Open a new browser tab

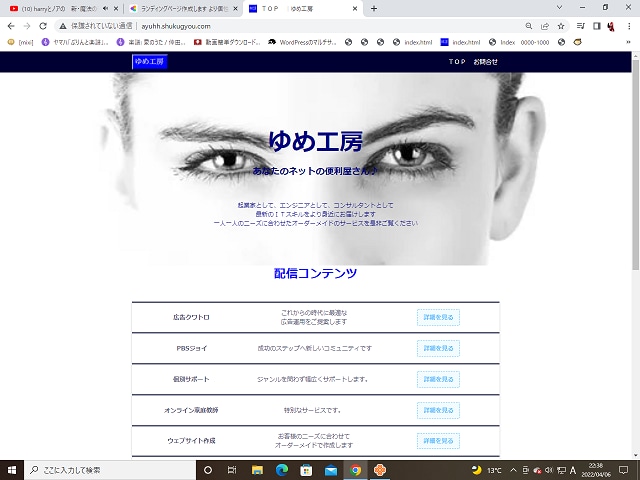[x=374, y=9]
